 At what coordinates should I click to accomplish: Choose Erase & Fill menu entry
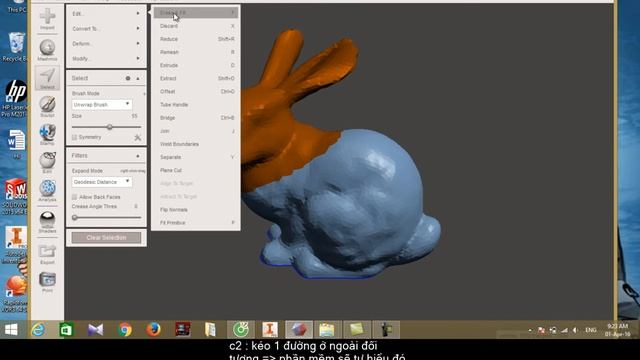[x=196, y=13]
